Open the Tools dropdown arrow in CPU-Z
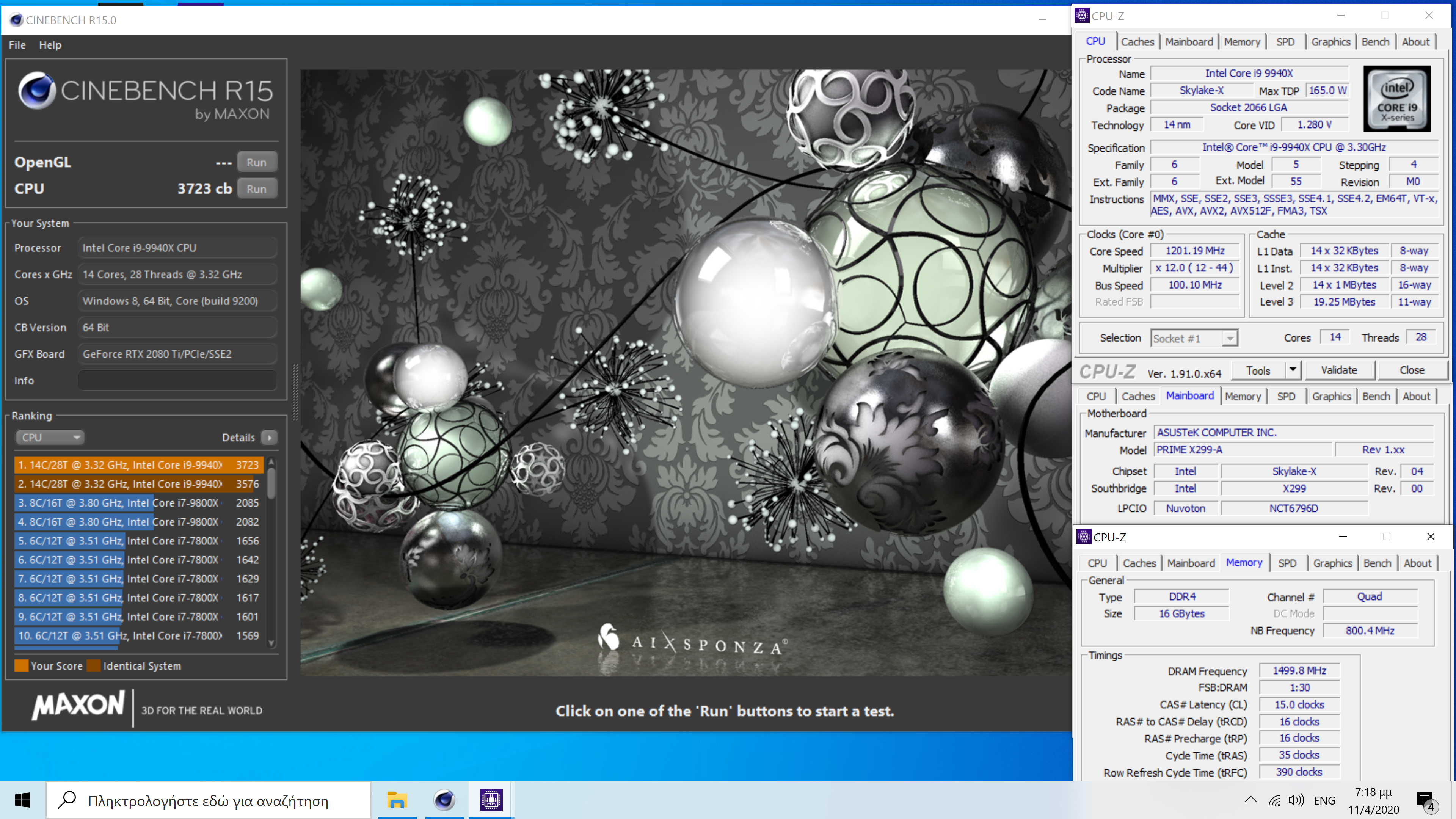This screenshot has width=1456, height=819. pyautogui.click(x=1293, y=370)
